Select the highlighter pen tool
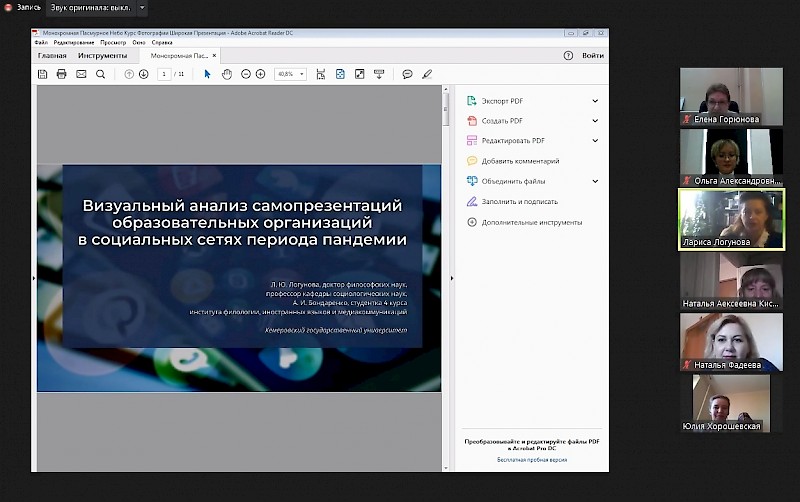This screenshot has width=800, height=502. [x=427, y=74]
